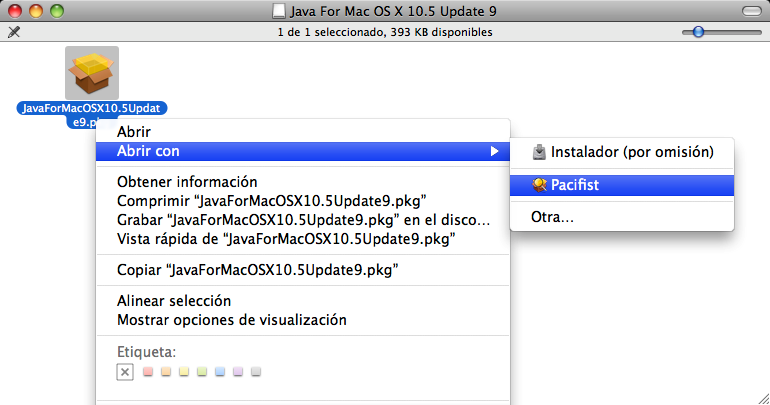The image size is (770, 405).
Task: Minimize the window with yellow button
Action: click(36, 11)
